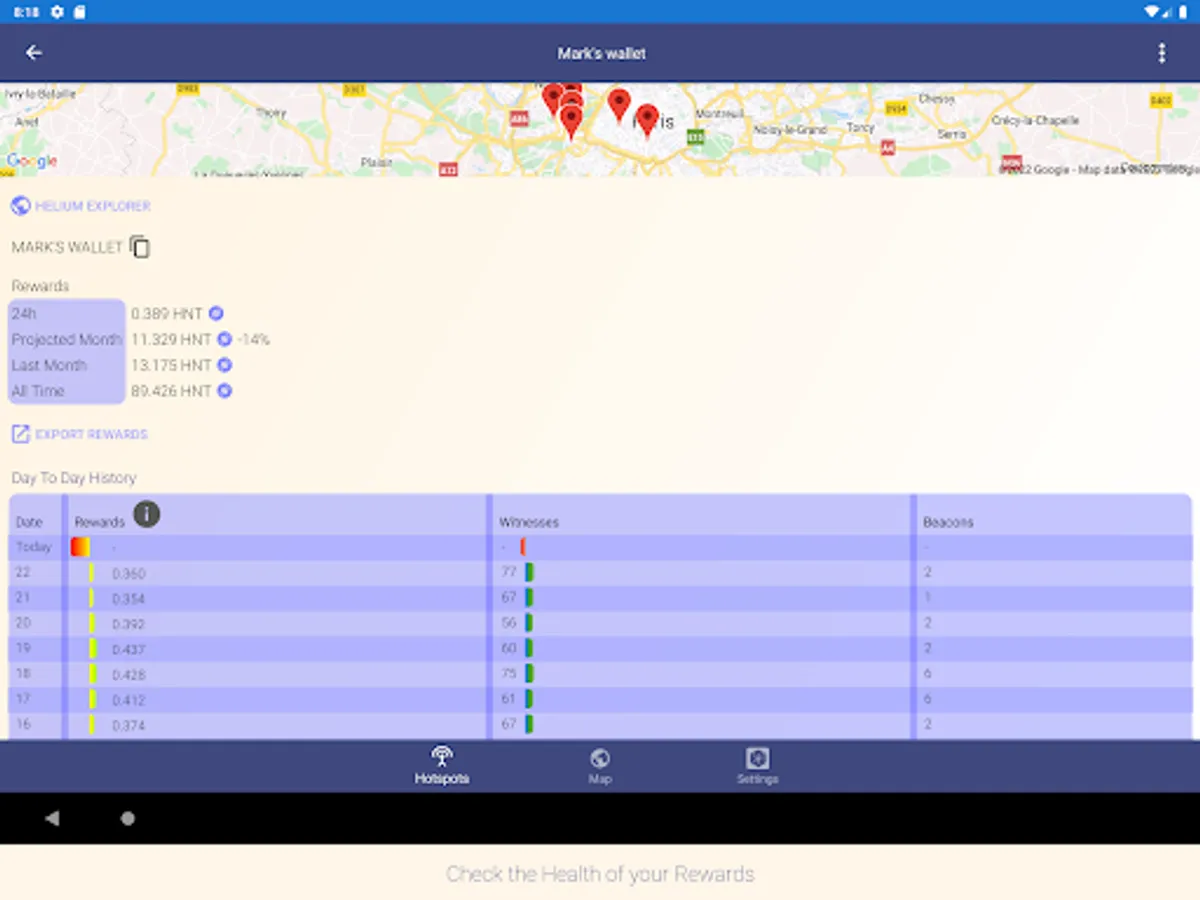The height and width of the screenshot is (900, 1200).
Task: Open the Helium Explorer globe icon
Action: coord(20,205)
